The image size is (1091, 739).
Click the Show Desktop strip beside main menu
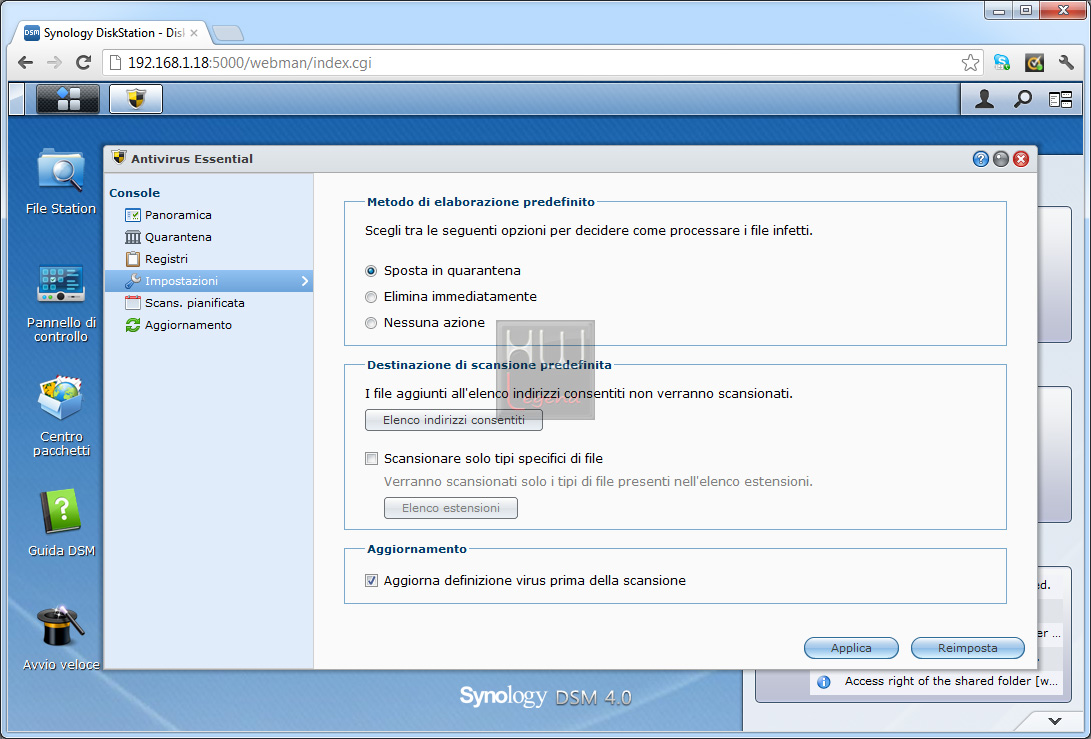[17, 99]
